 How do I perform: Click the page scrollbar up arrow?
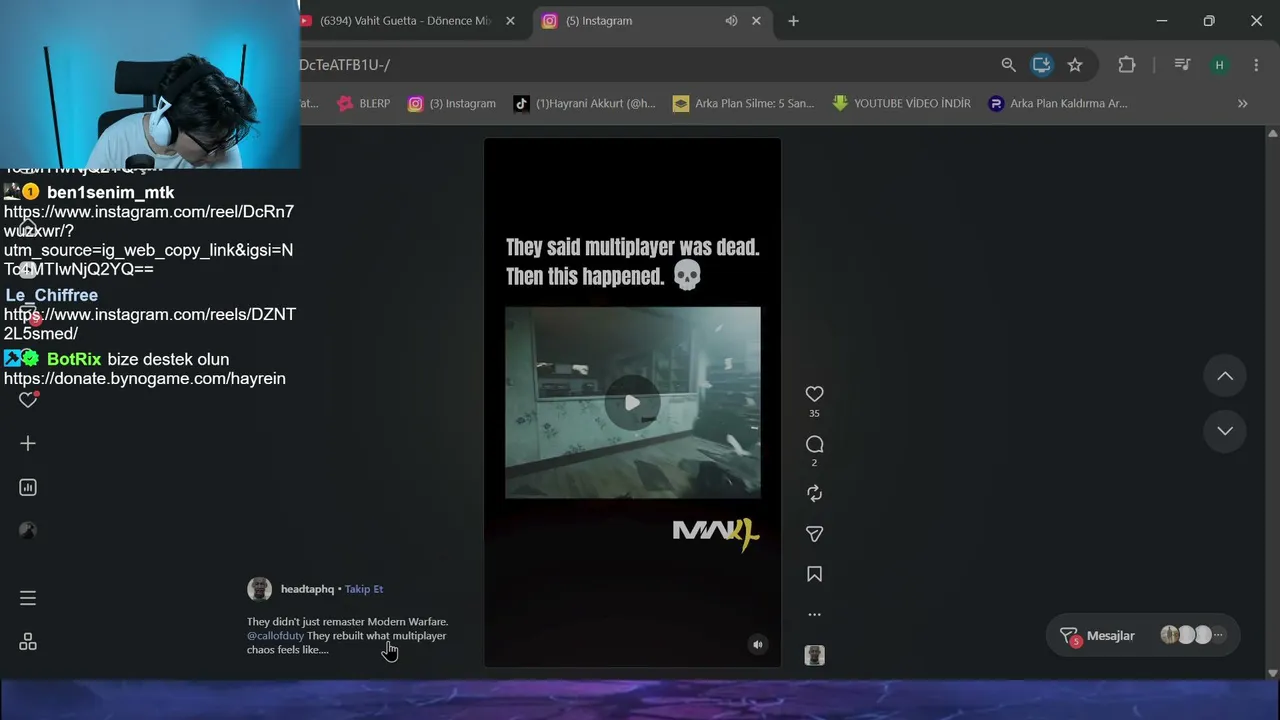1272,133
